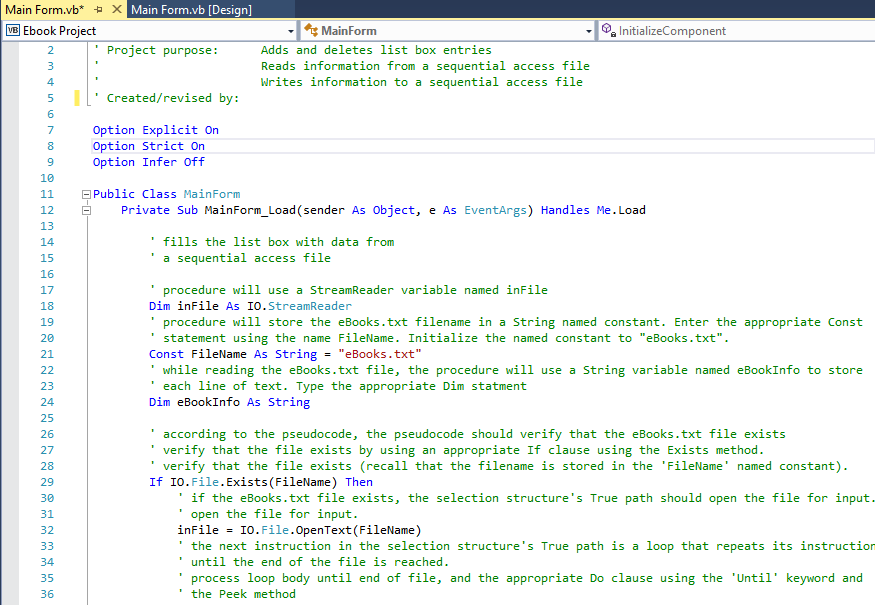The height and width of the screenshot is (605, 875).
Task: Click the breakpoint margin beside line 29
Action: 10,481
